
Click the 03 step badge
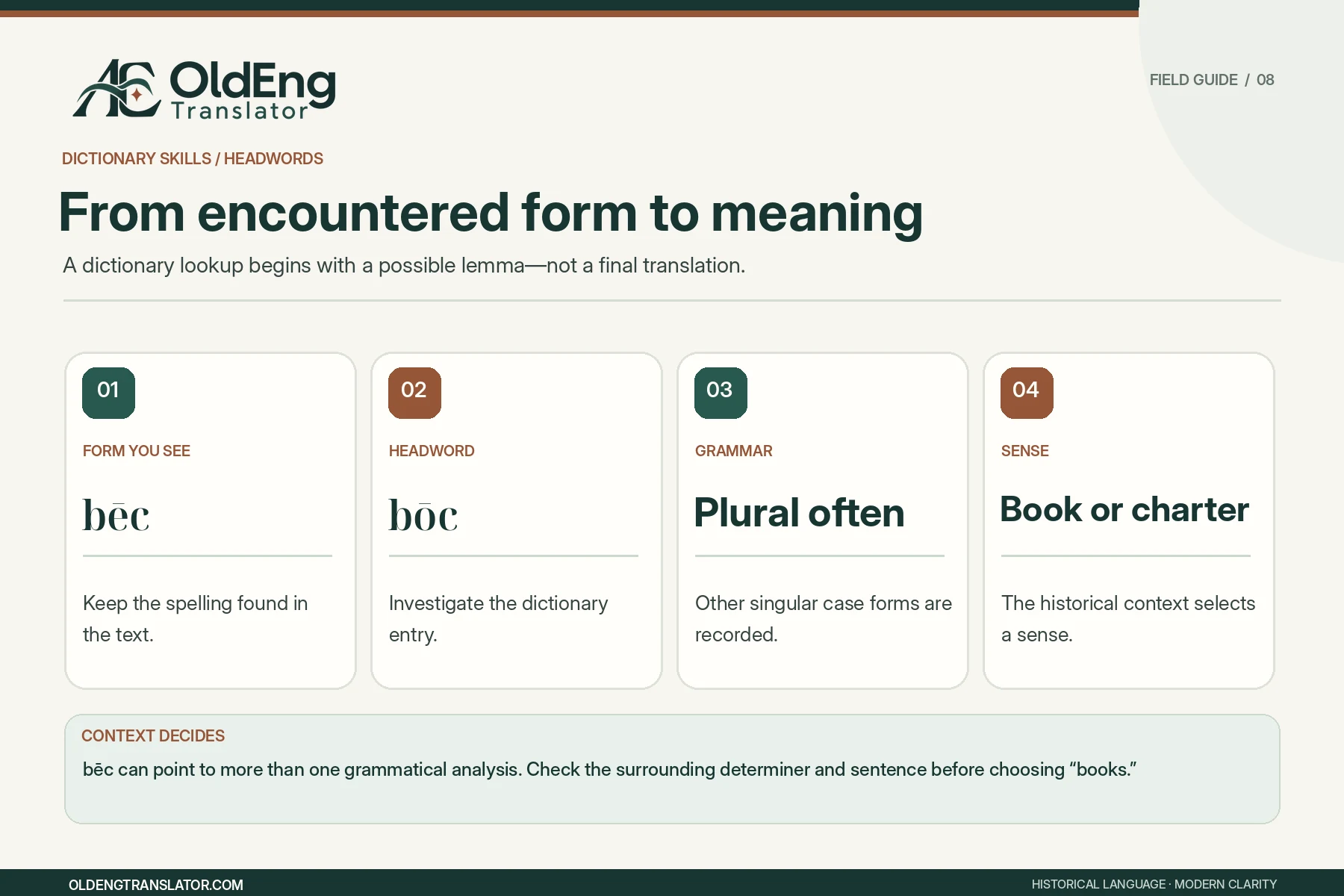(721, 393)
